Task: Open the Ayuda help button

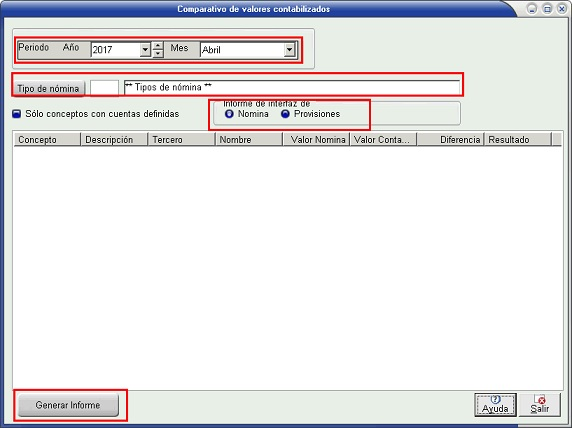Action: tap(495, 405)
